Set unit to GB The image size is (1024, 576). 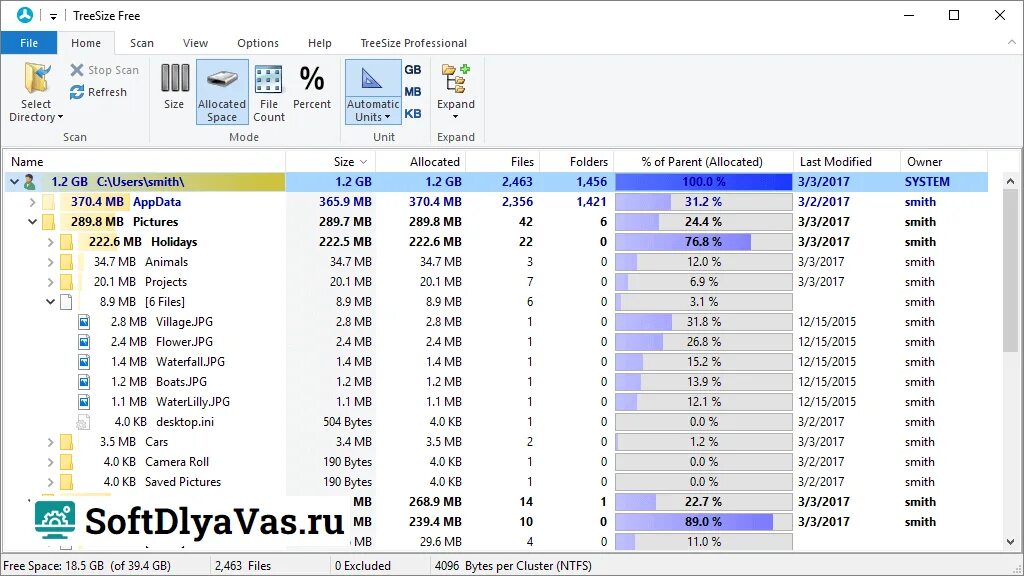coord(413,70)
